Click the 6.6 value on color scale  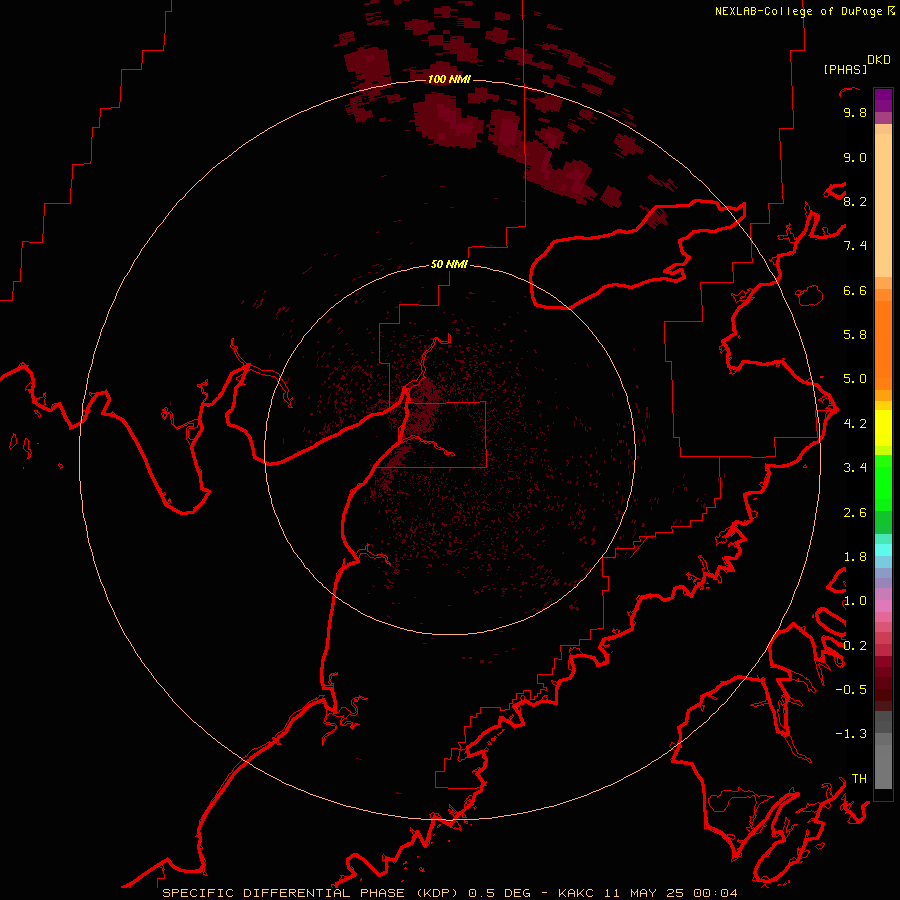[x=855, y=290]
